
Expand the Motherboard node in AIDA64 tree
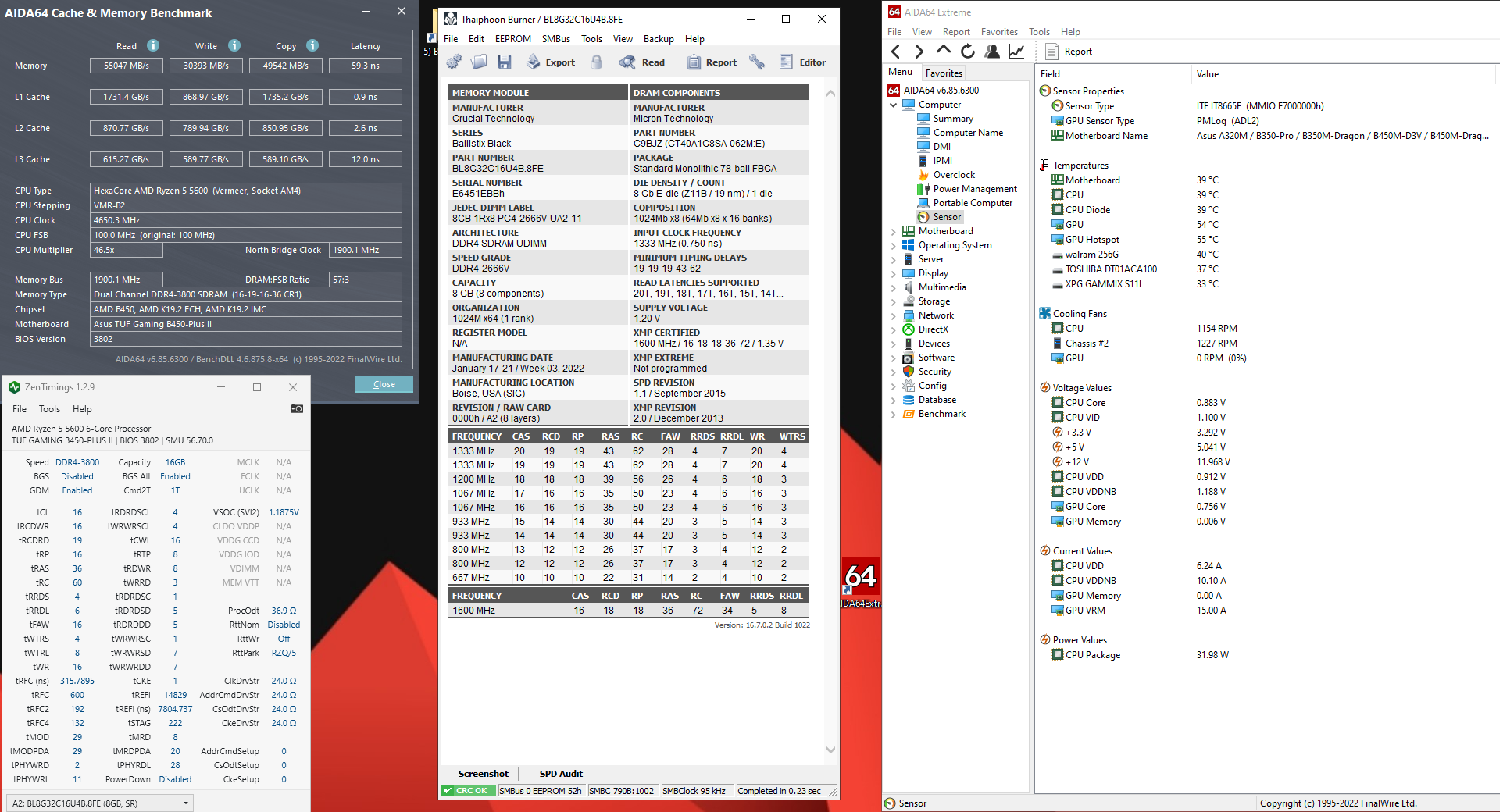coord(894,231)
